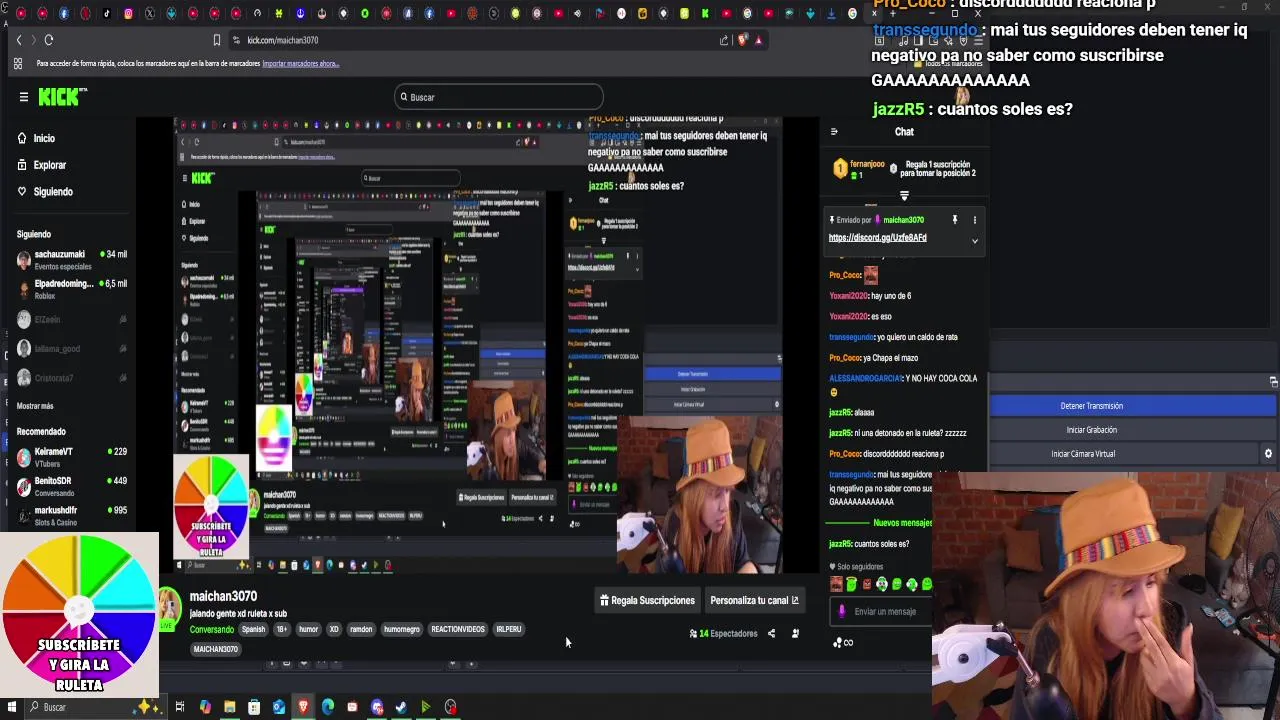This screenshot has width=1280, height=720.
Task: Open virtual camera settings gear in OBS
Action: [x=1268, y=454]
